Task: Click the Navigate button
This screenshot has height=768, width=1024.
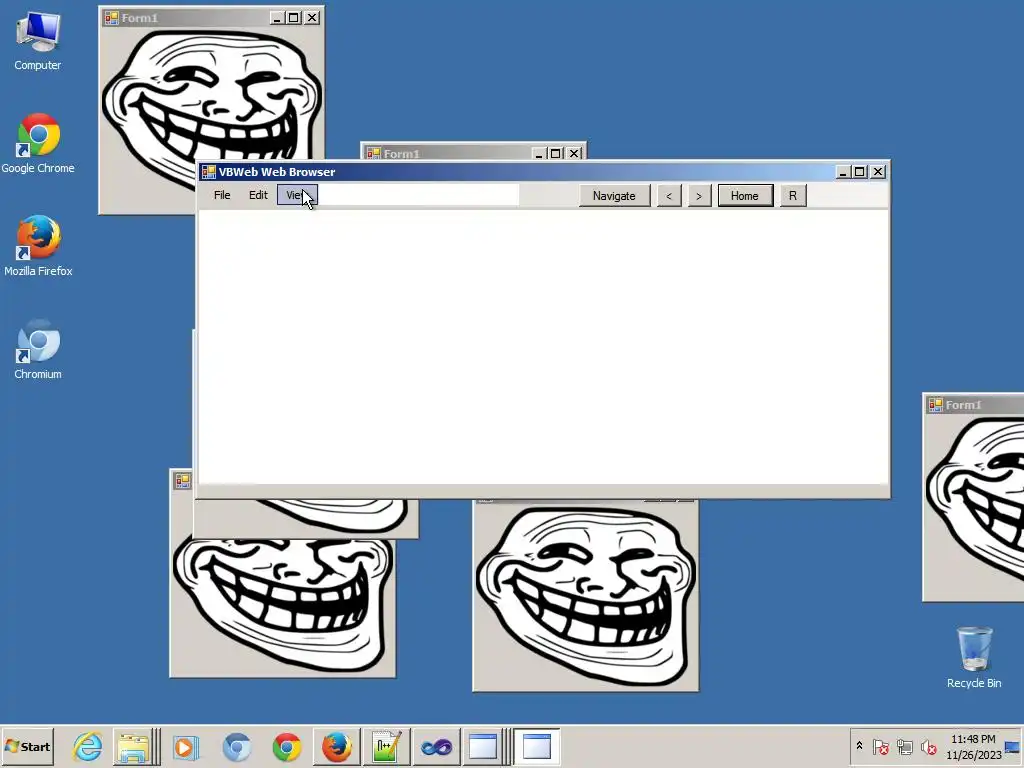Action: 614,196
